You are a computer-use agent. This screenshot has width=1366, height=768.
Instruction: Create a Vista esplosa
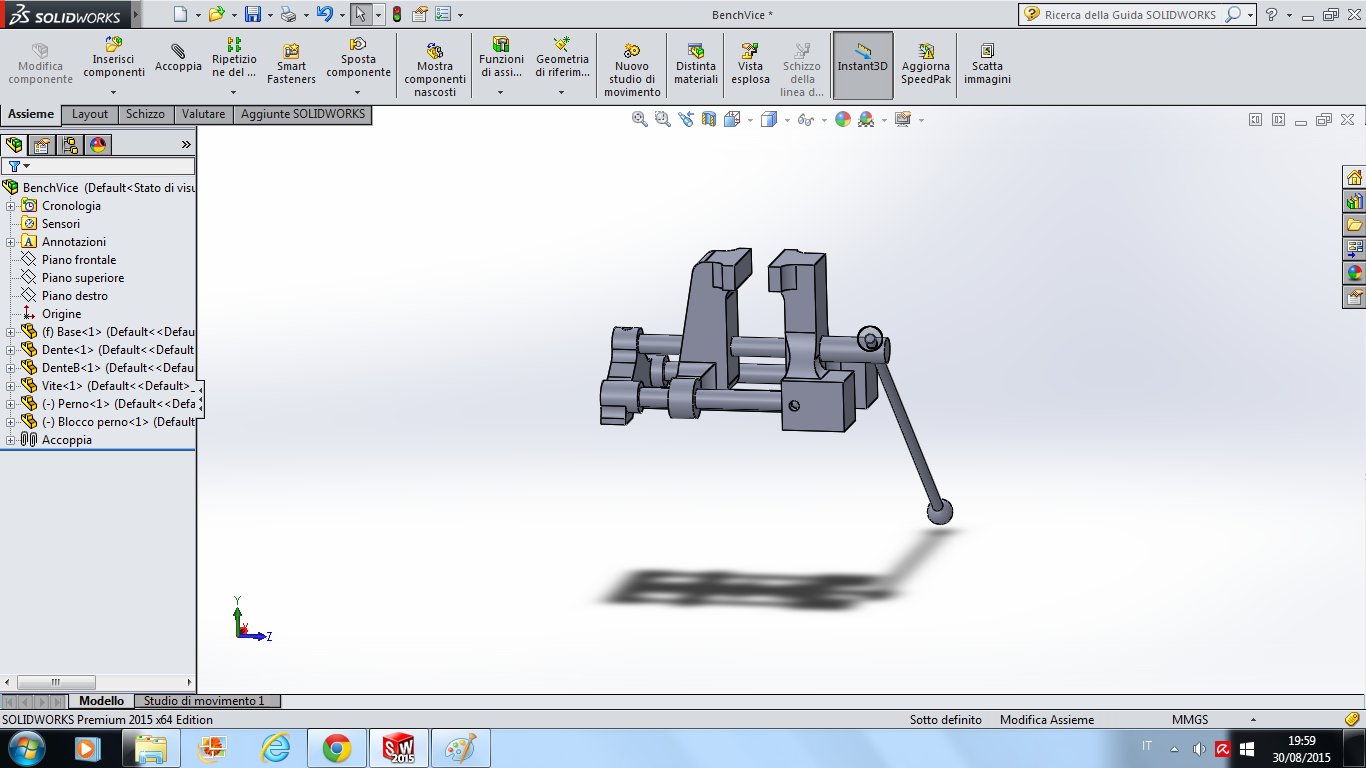point(750,63)
